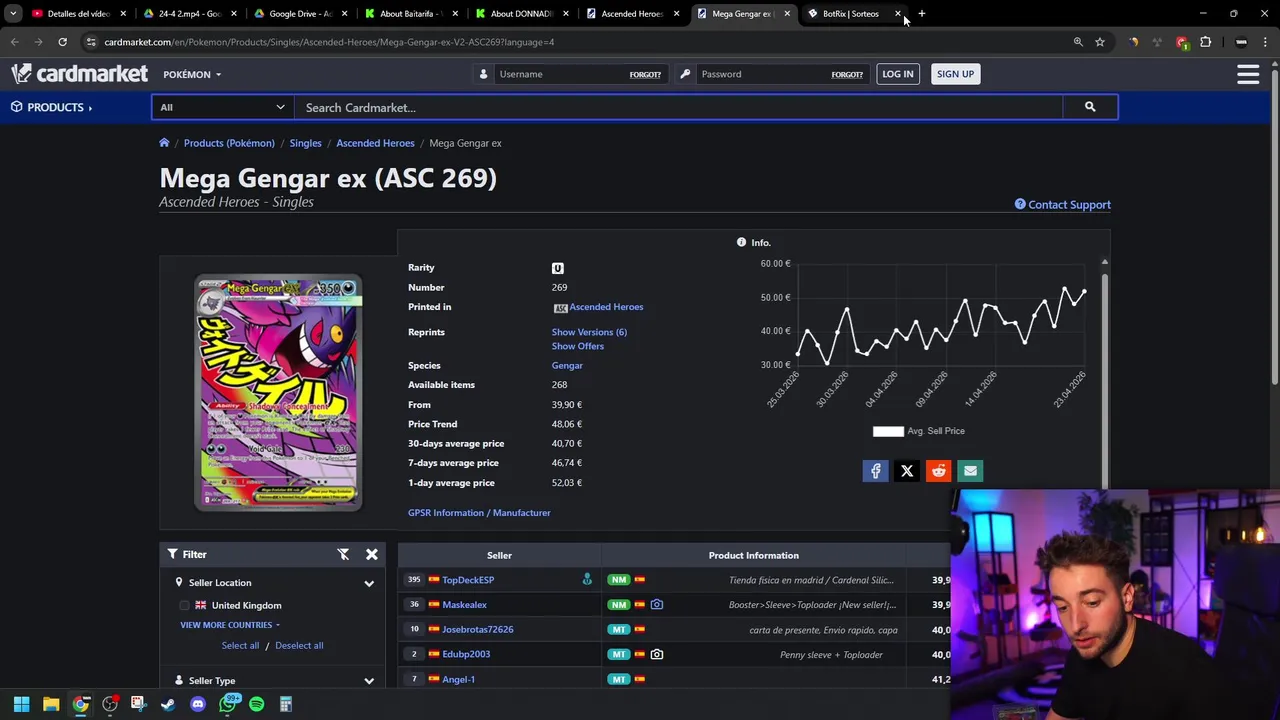Toggle the Avg. Sell Price legend swatch
Viewport: 1280px width, 720px height.
[x=888, y=431]
